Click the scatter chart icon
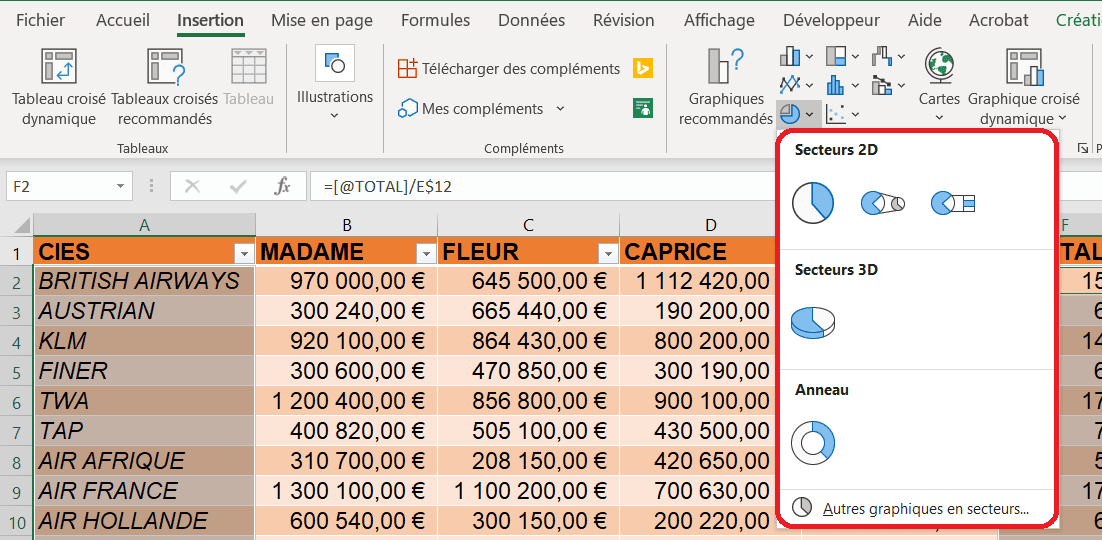Image resolution: width=1102 pixels, height=540 pixels. click(x=836, y=113)
